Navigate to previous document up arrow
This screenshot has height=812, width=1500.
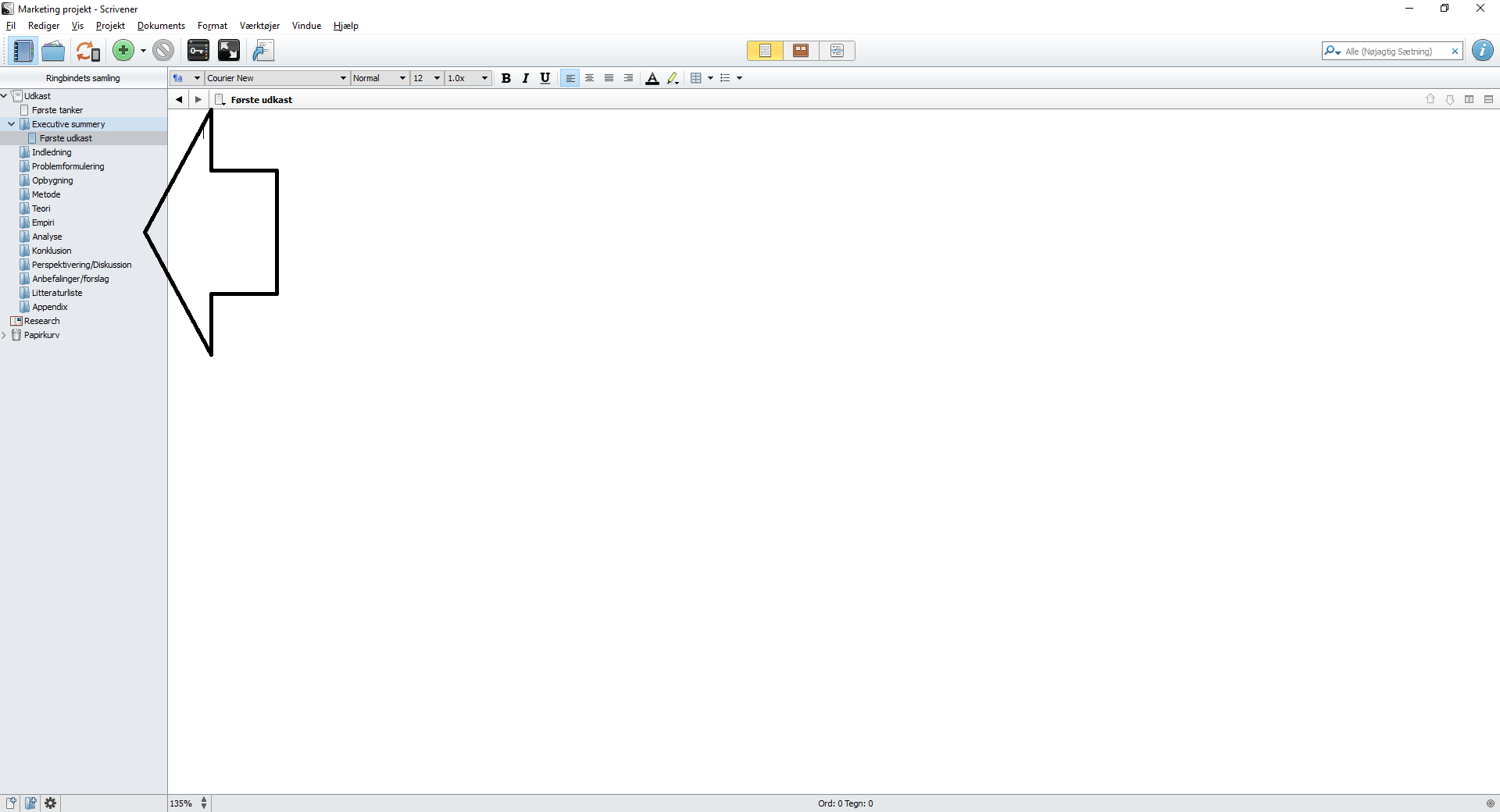pos(1430,99)
